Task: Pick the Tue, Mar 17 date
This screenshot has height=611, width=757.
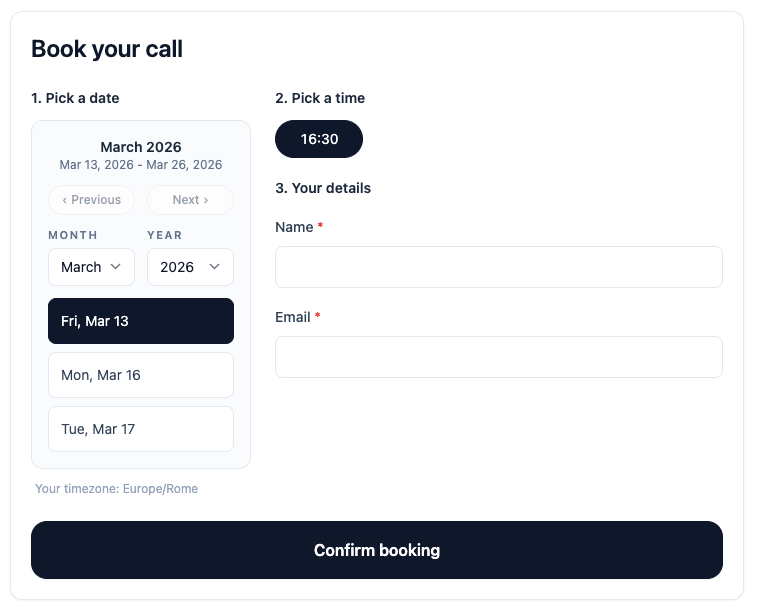Action: (141, 429)
